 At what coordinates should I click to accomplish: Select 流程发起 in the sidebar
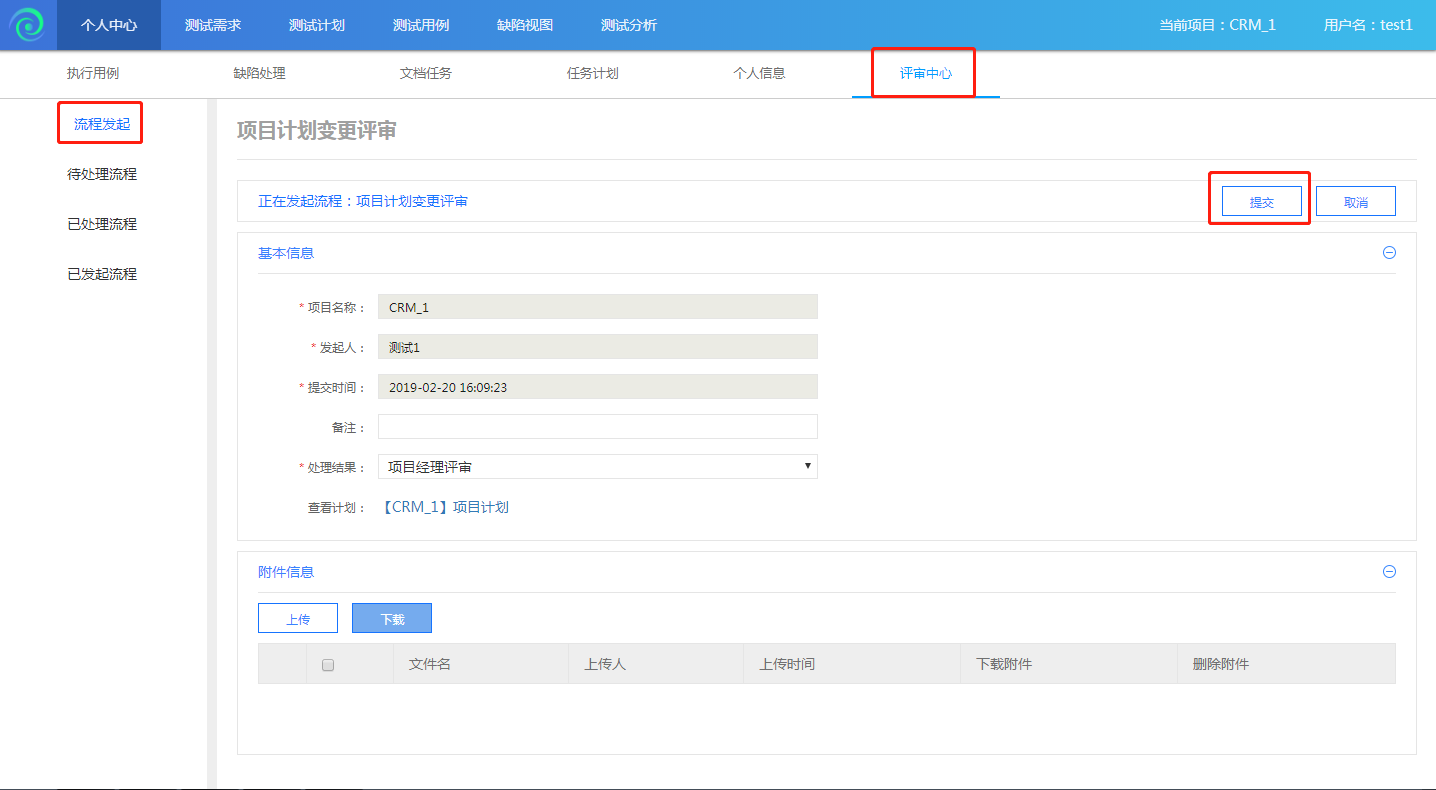pos(102,124)
